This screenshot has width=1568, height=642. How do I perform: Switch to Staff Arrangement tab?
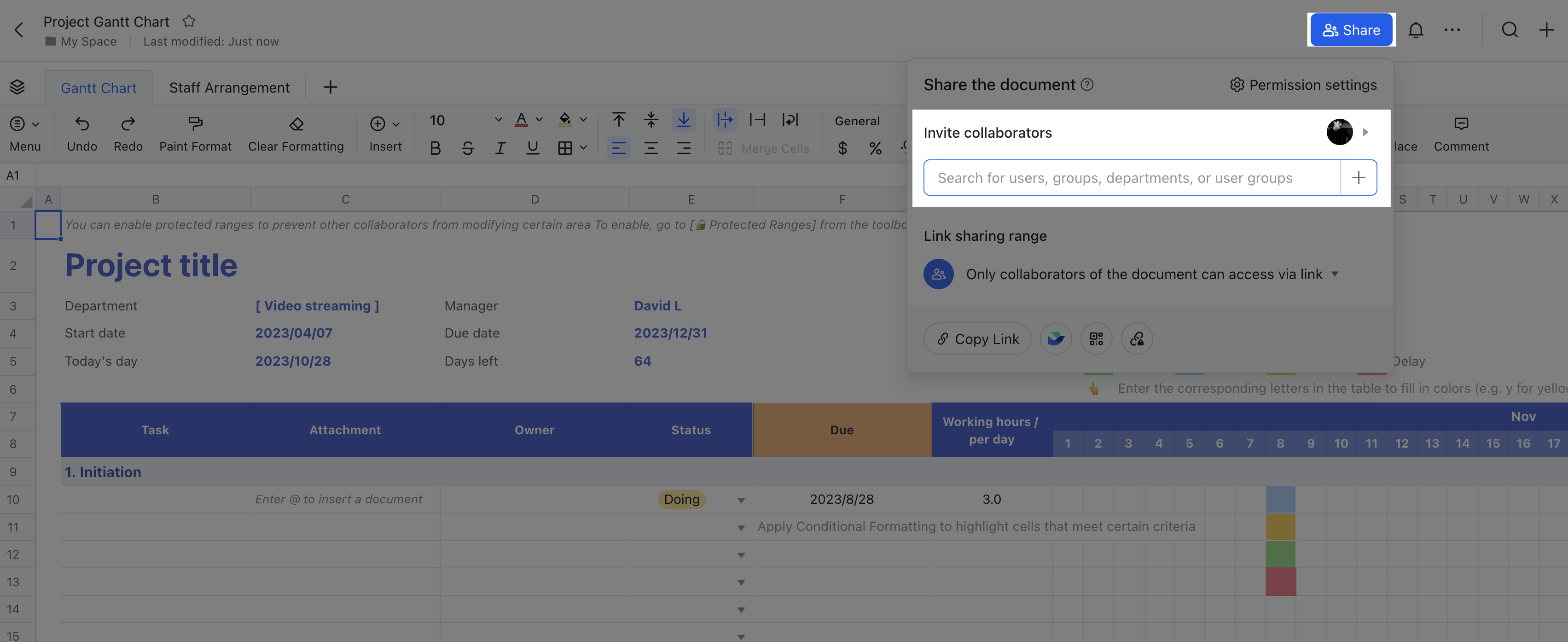229,88
